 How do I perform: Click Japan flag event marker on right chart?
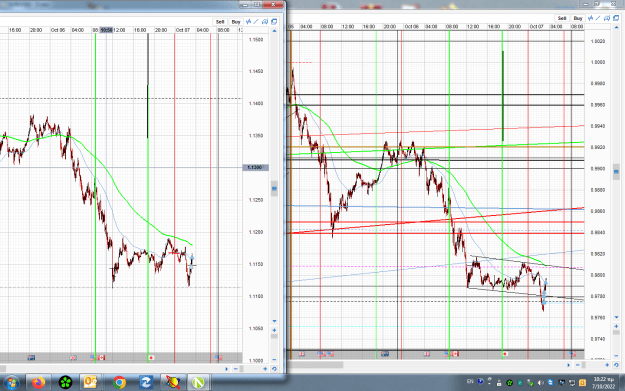[x=505, y=354]
